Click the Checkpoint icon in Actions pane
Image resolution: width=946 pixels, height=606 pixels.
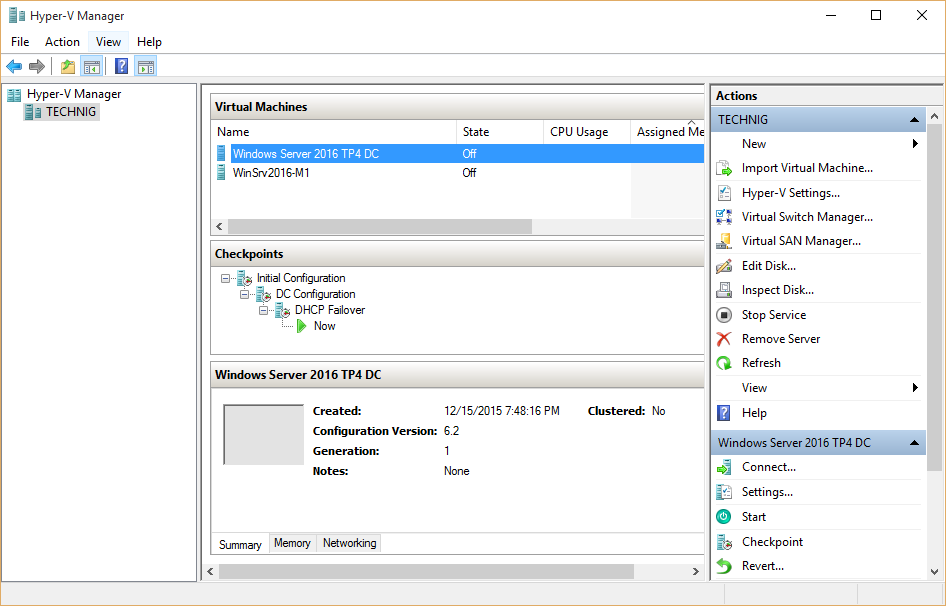coord(724,542)
